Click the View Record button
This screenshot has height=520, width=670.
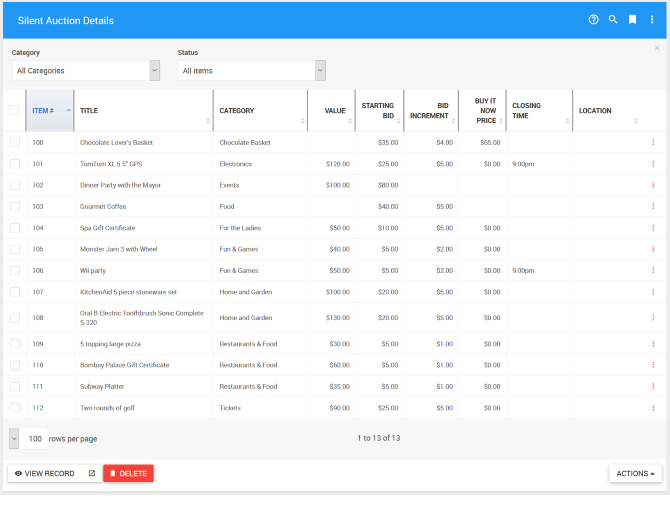(x=45, y=473)
